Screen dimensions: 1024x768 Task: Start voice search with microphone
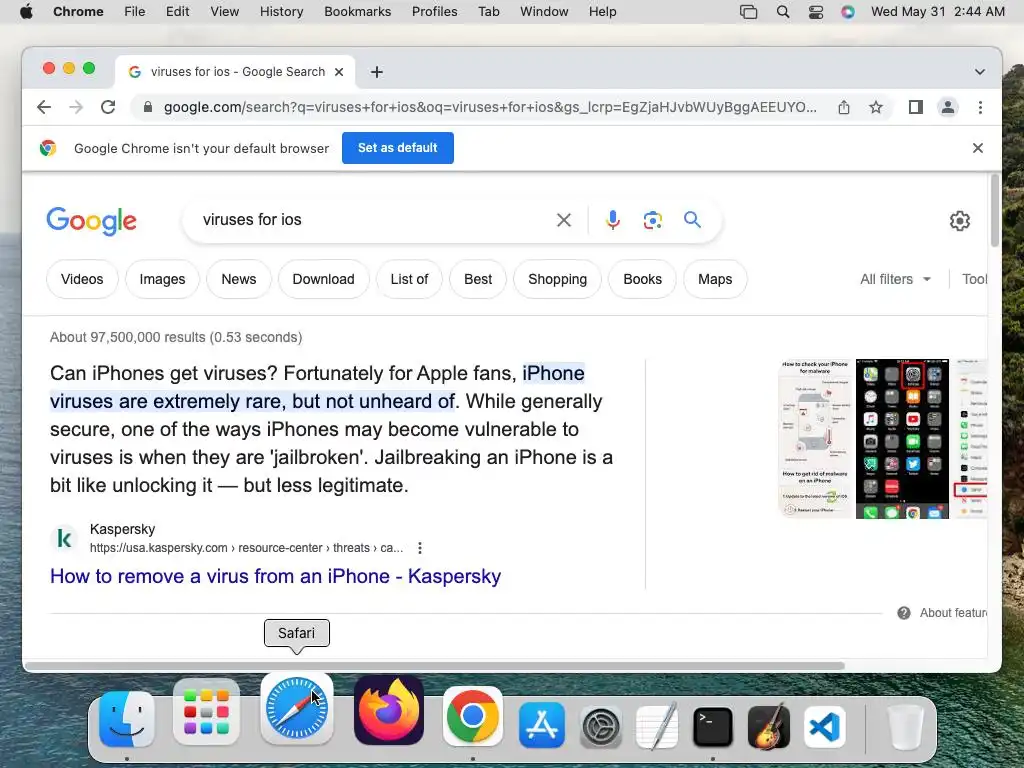pyautogui.click(x=613, y=220)
